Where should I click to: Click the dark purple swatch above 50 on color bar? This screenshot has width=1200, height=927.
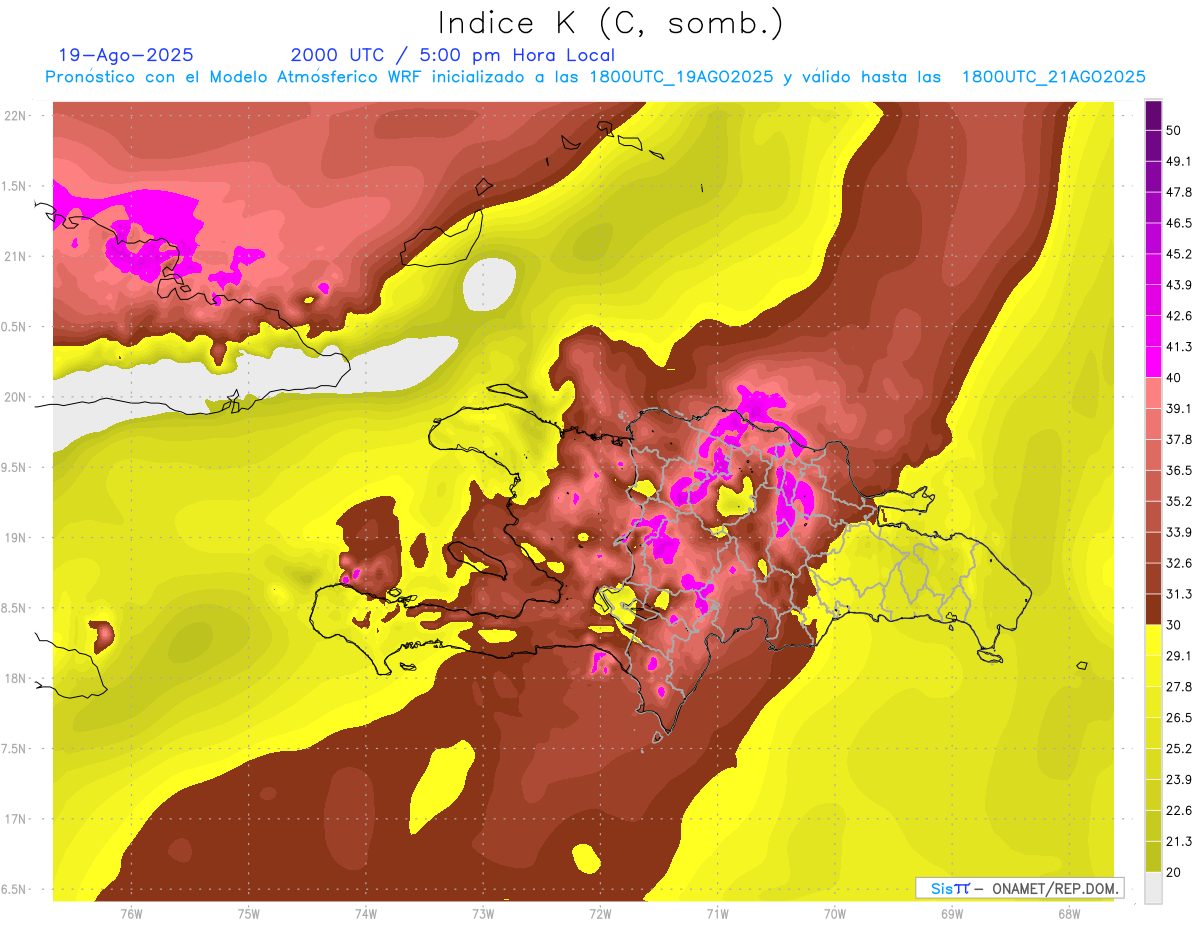1153,115
